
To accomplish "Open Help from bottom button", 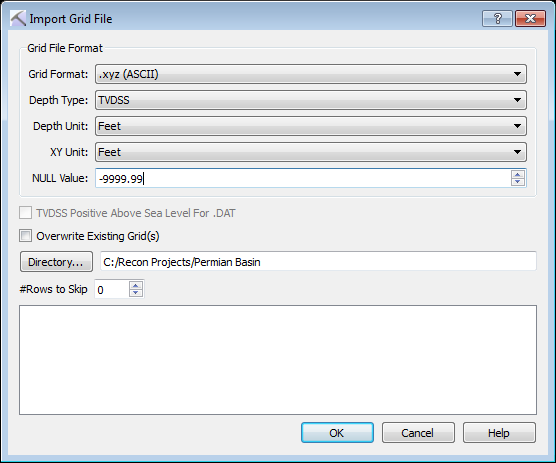I will (499, 433).
